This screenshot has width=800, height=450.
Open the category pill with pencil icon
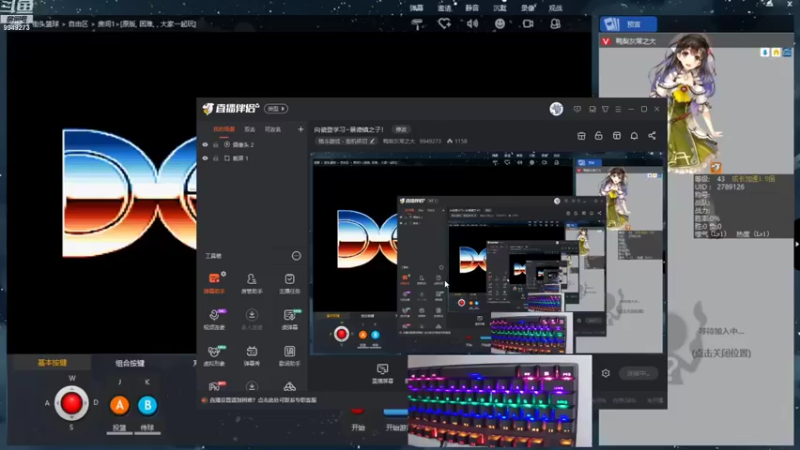[x=346, y=141]
